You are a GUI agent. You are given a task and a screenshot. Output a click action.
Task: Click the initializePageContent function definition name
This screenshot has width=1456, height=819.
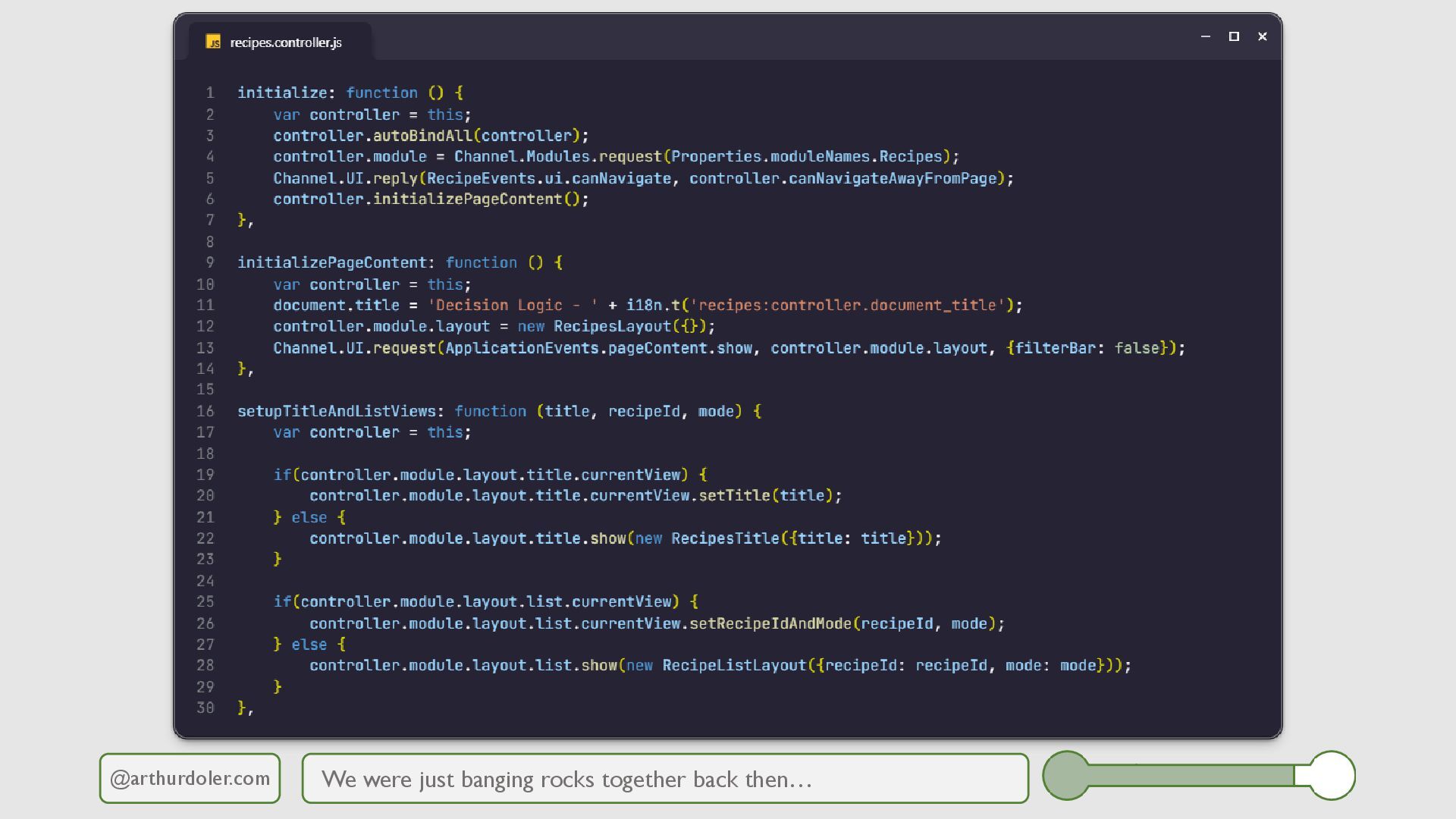331,262
